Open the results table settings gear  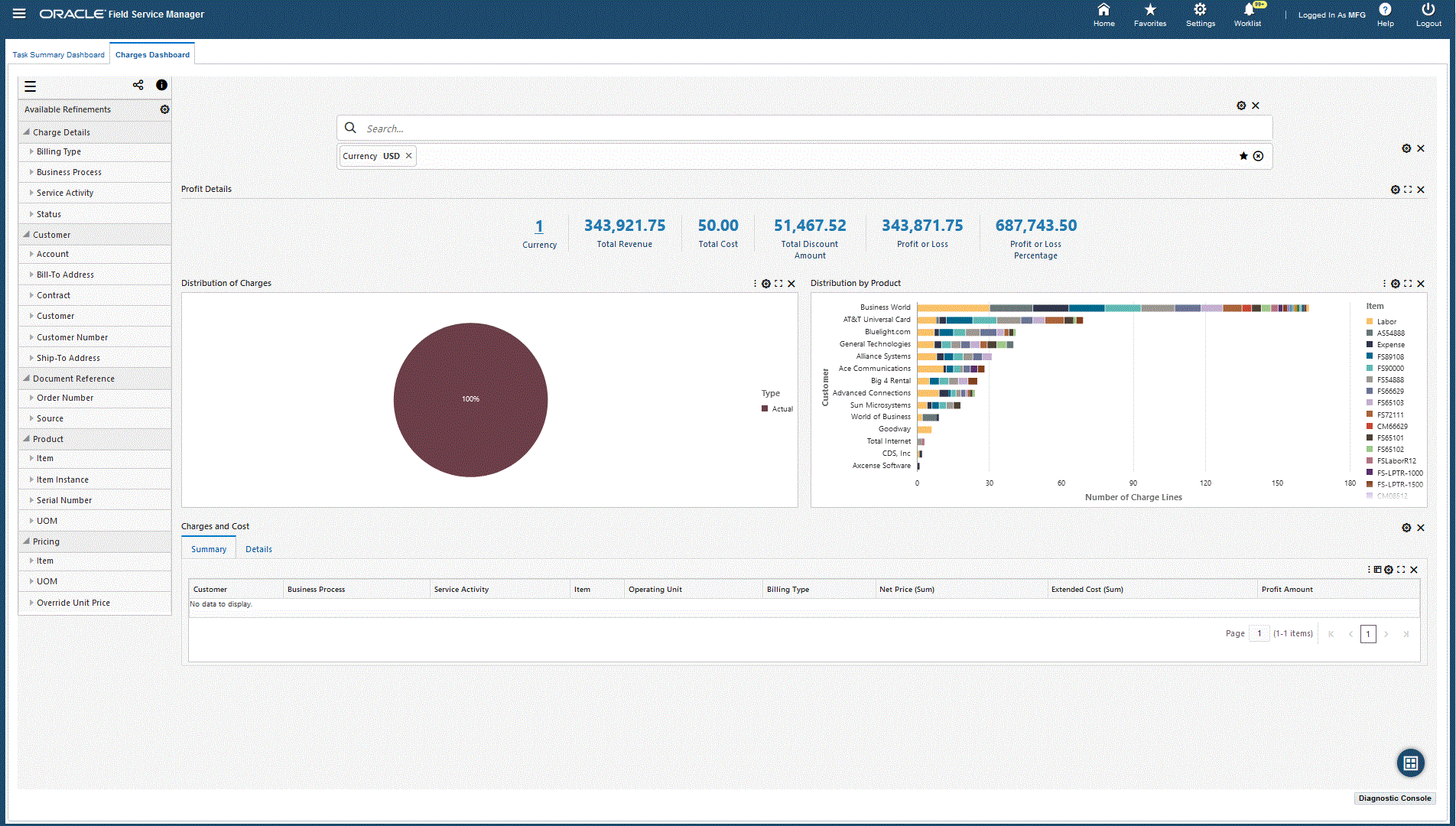[1389, 570]
